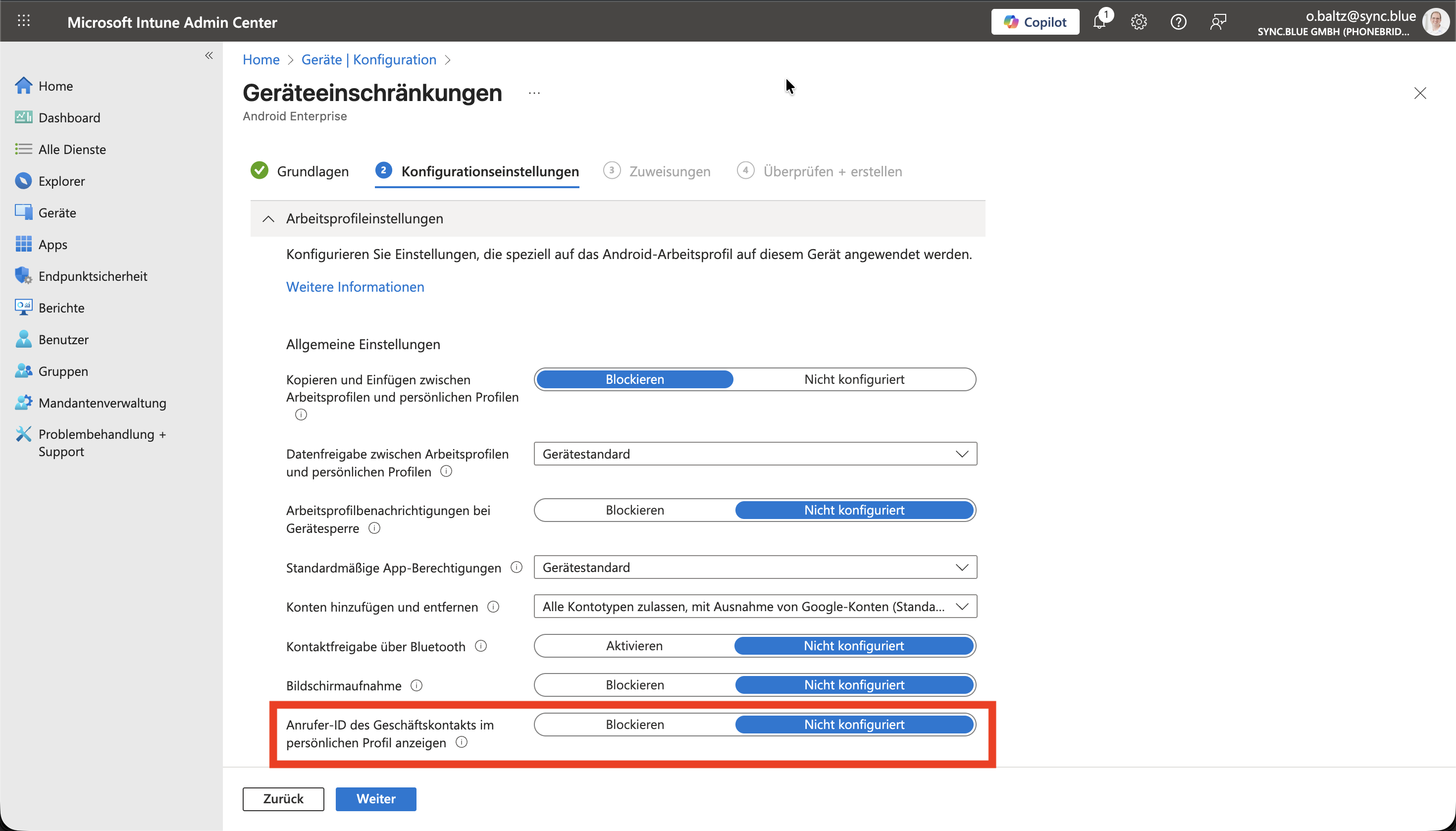
Task: Collapse the left navigation sidebar
Action: coord(209,55)
